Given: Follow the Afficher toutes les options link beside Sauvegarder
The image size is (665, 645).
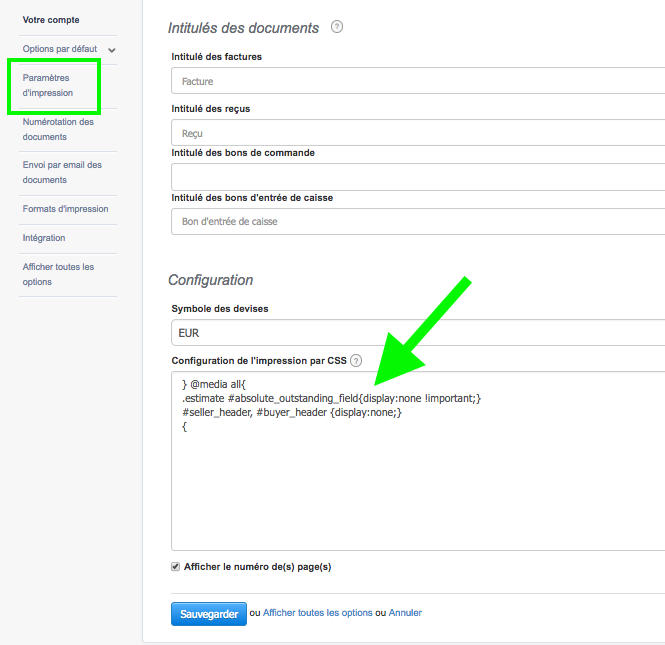Looking at the screenshot, I should (x=318, y=613).
